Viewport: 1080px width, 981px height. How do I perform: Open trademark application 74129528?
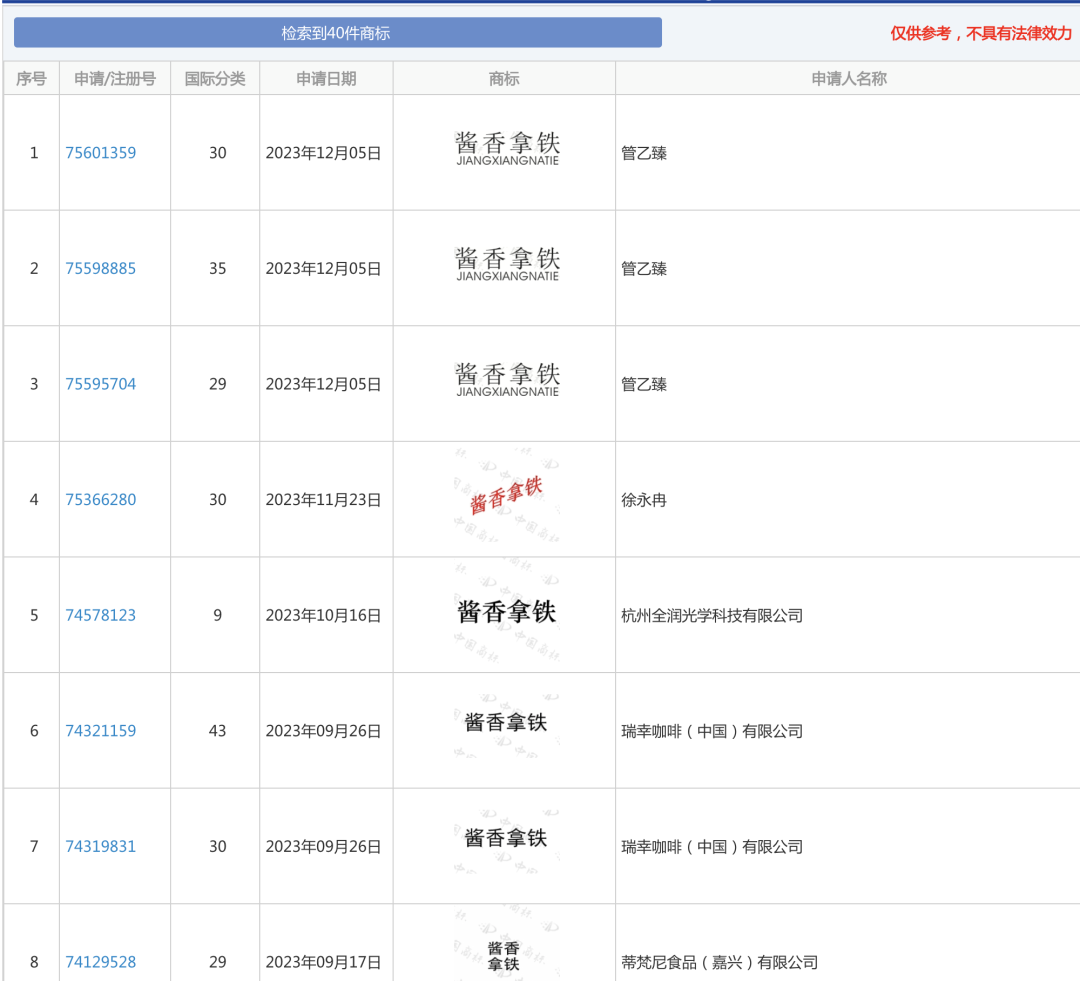(100, 961)
